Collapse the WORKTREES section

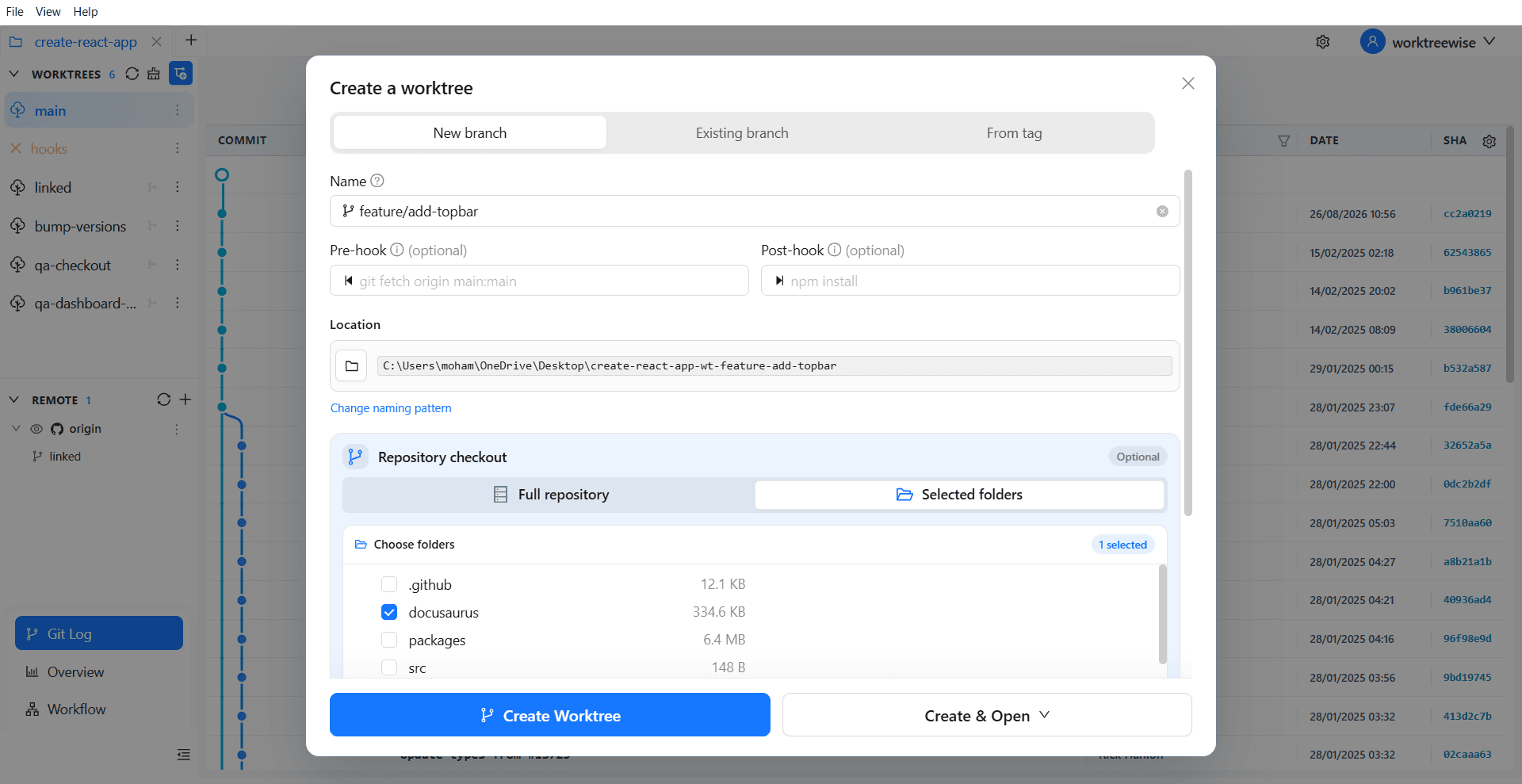[13, 74]
